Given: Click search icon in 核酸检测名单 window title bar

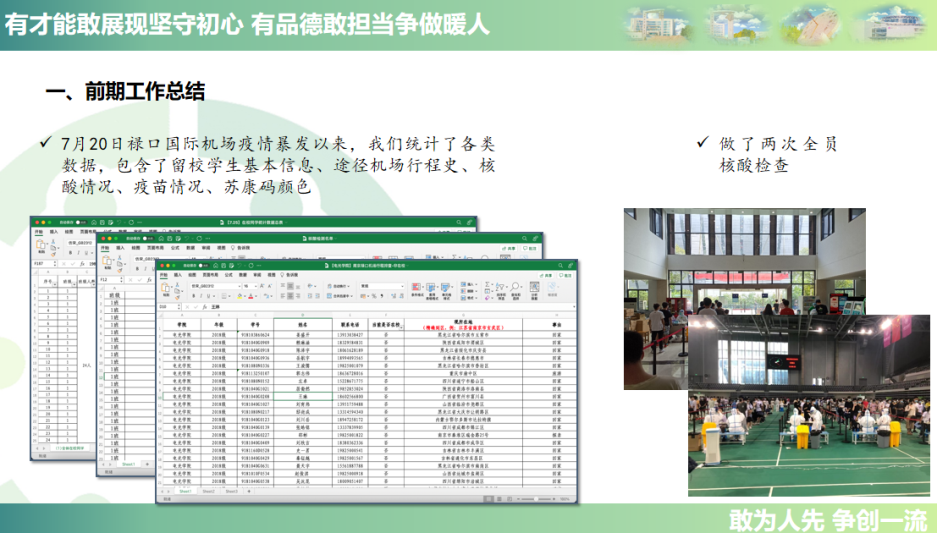Looking at the screenshot, I should click(524, 238).
